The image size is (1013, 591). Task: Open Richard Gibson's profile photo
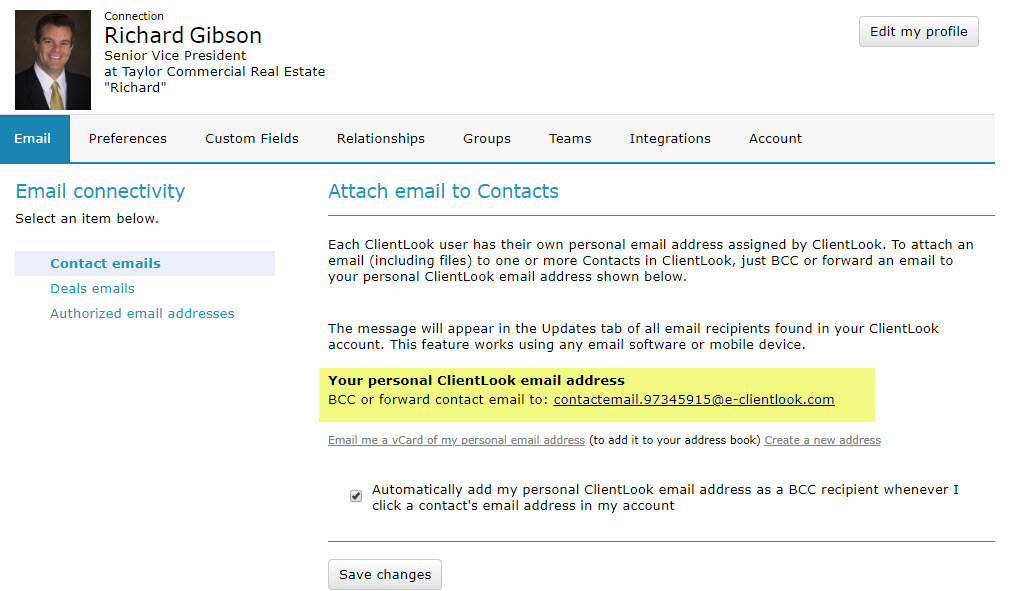click(52, 59)
